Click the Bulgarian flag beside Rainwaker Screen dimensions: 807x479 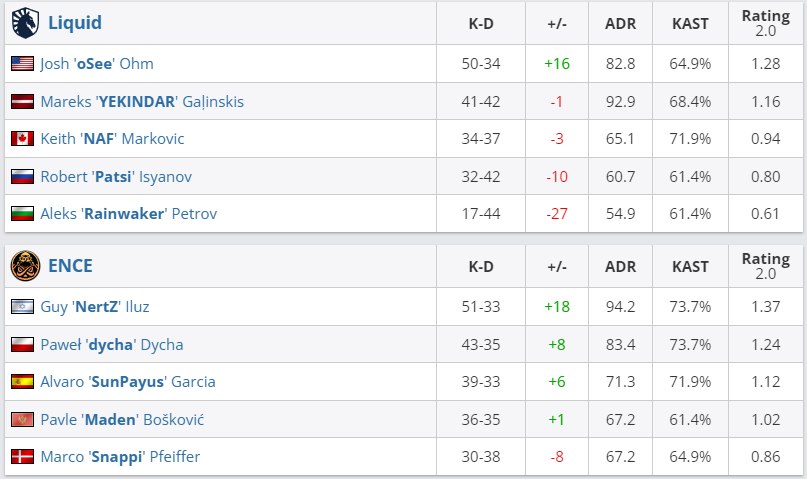[23, 214]
